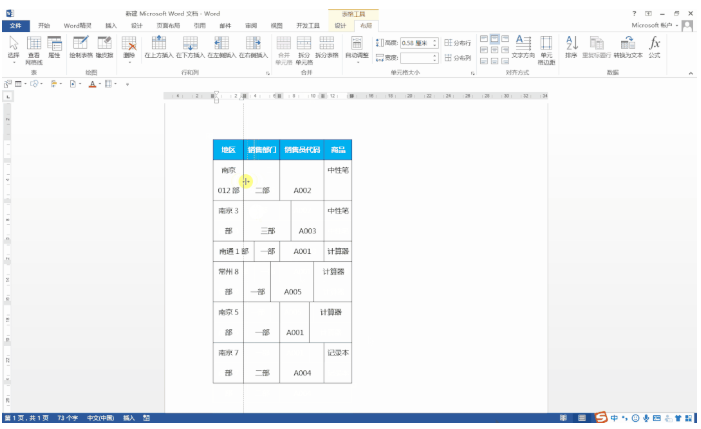Align cell text center
Screen dimensions: 701x429
(x=494, y=50)
